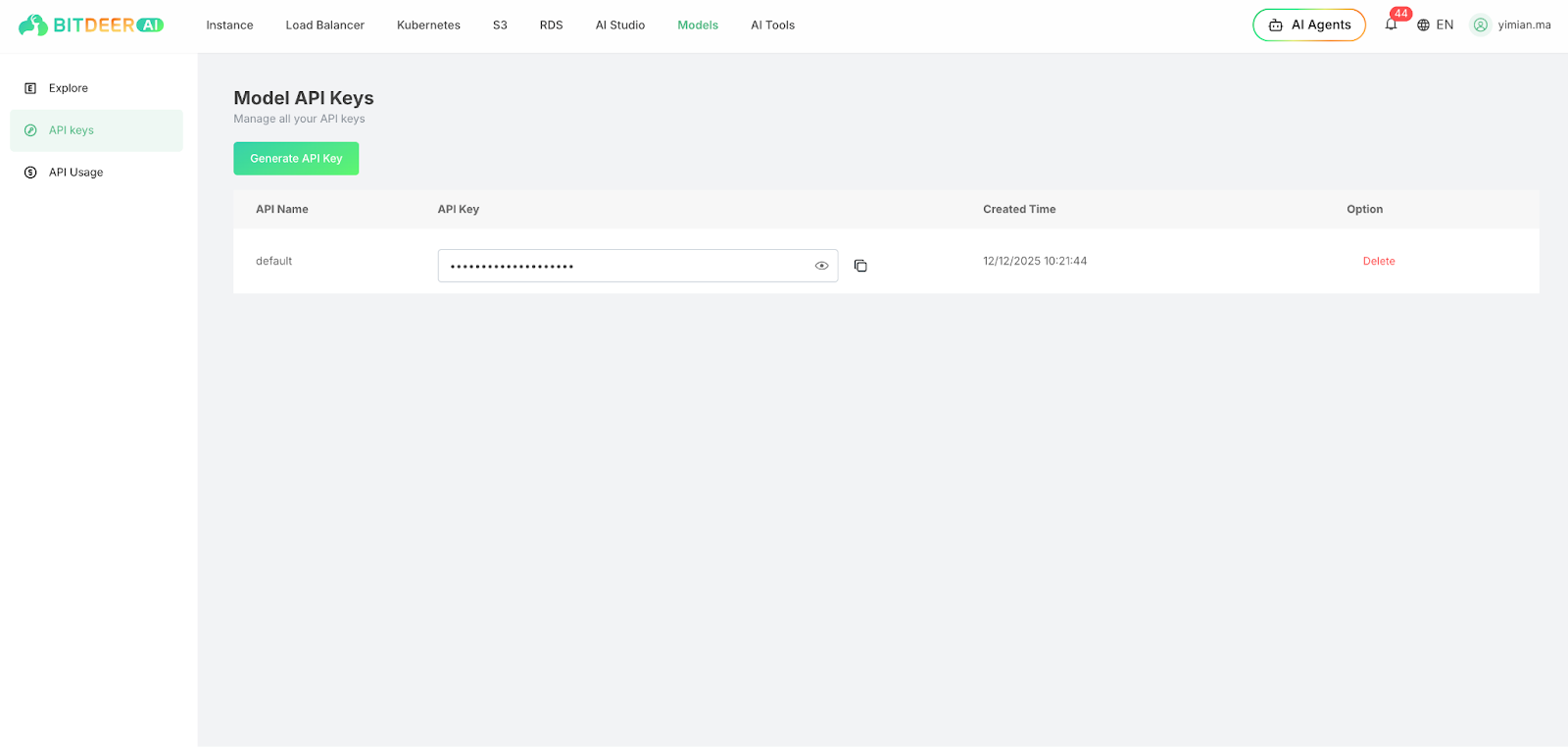
Task: Go to the Kubernetes section
Action: [428, 25]
